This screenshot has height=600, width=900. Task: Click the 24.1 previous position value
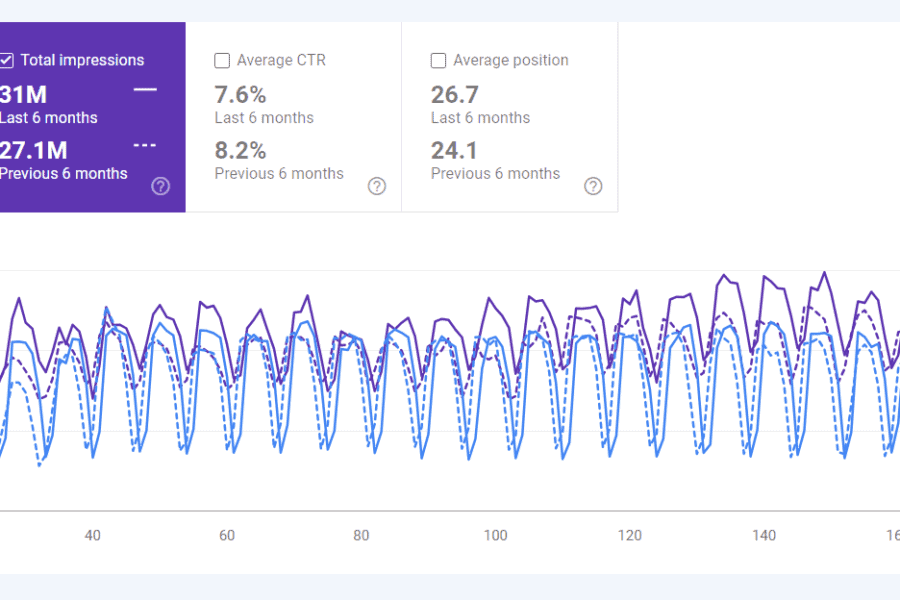pyautogui.click(x=454, y=151)
